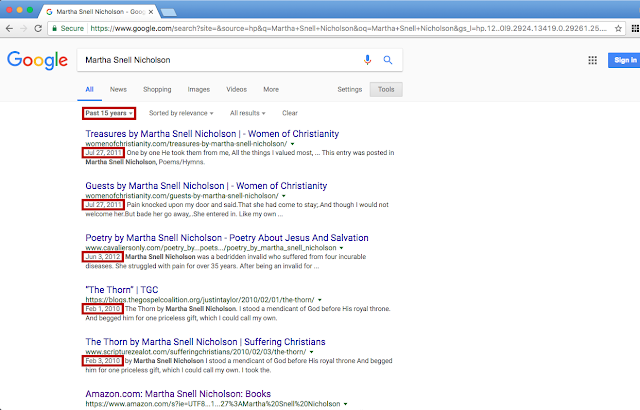Expand the cavaliersonly.com URL arrow
The width and height of the screenshot is (640, 410).
[342, 248]
